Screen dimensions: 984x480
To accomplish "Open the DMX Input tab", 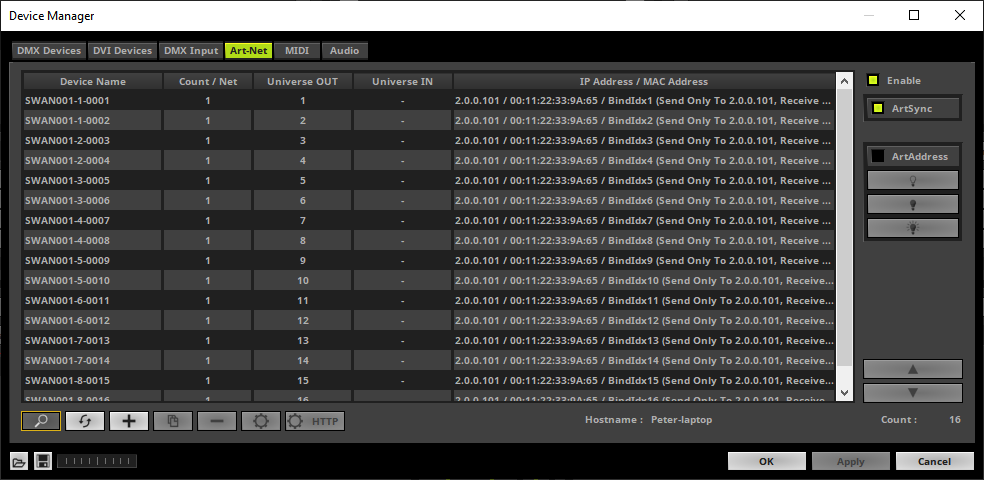I will pos(191,51).
